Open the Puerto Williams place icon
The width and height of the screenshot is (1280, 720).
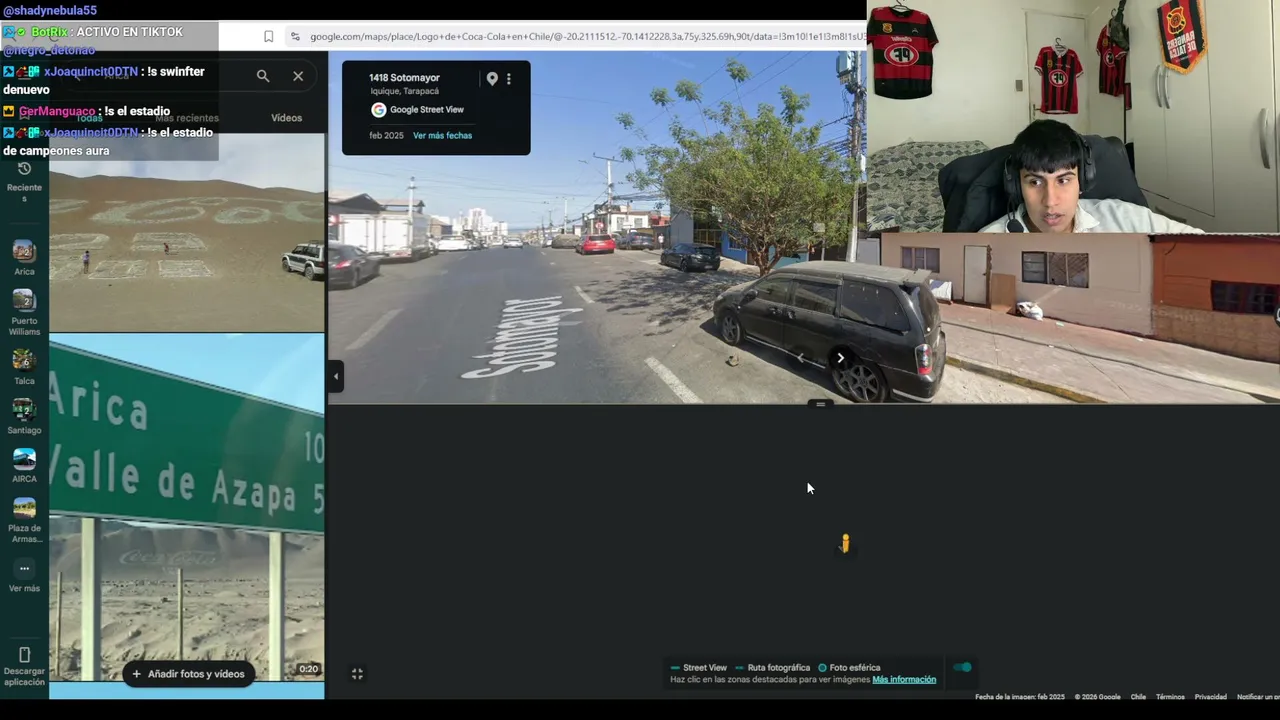click(x=24, y=300)
